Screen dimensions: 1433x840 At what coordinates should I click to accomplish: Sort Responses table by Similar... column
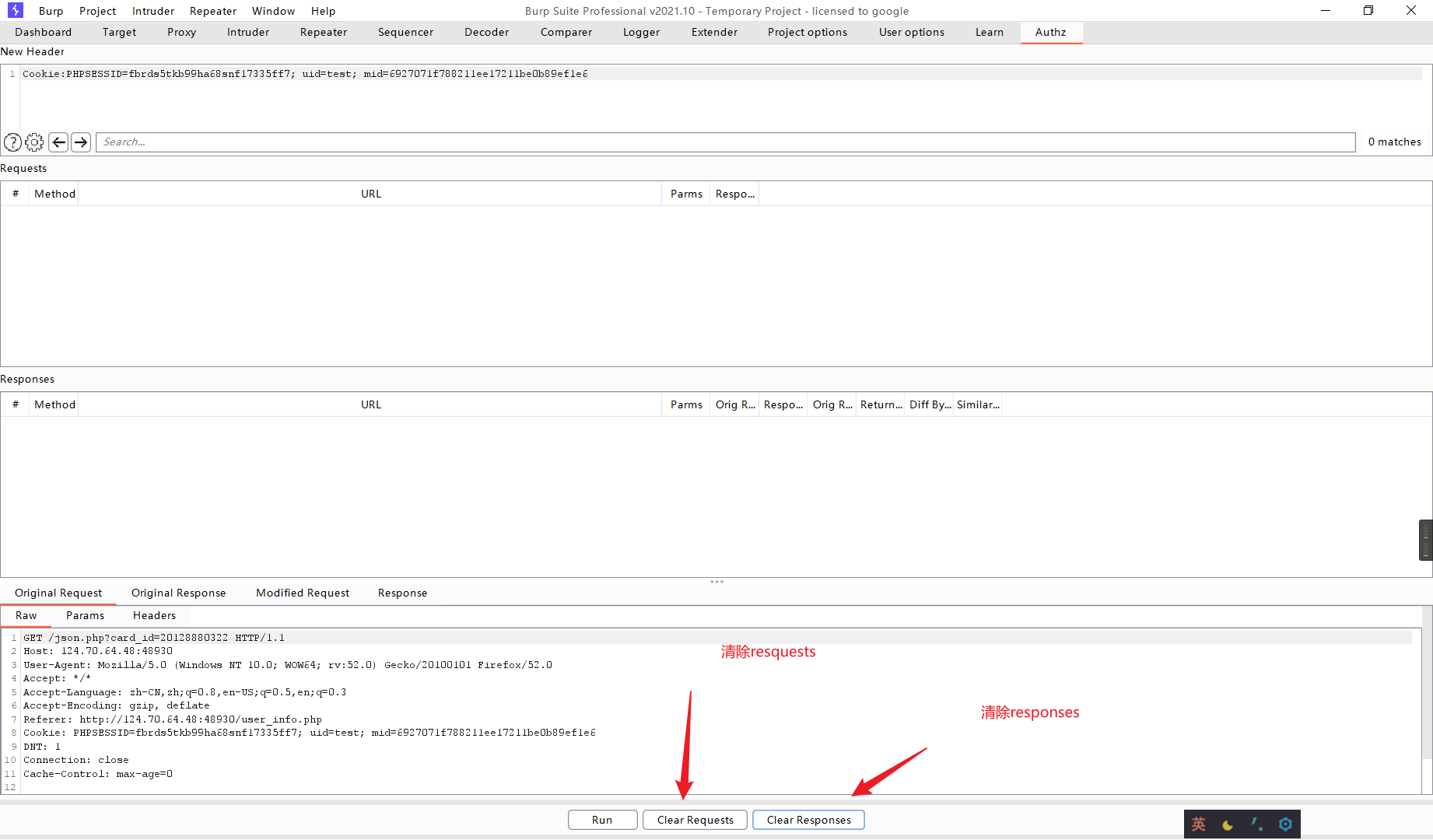pos(978,404)
